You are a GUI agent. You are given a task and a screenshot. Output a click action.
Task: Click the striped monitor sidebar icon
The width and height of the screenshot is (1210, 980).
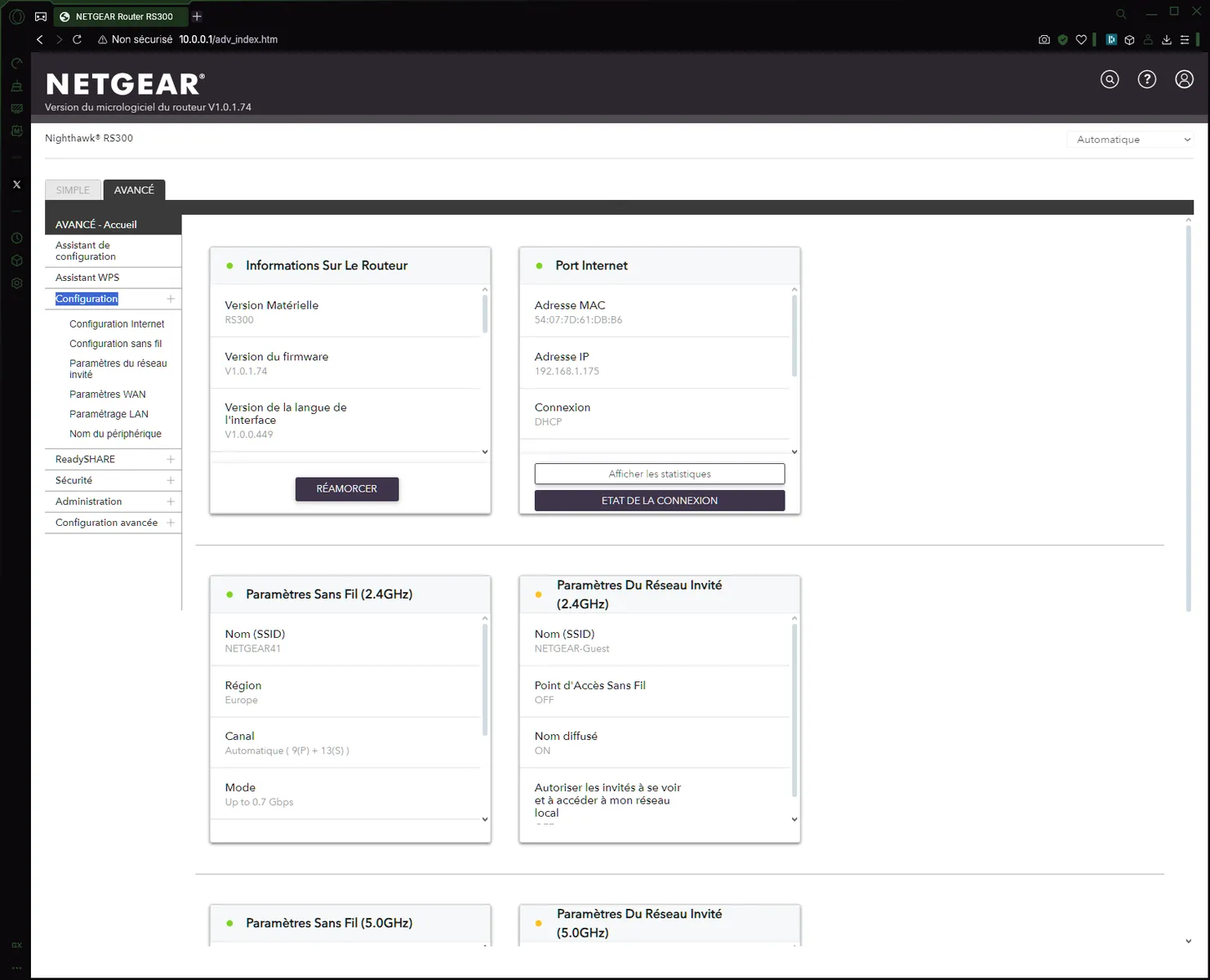pos(16,108)
